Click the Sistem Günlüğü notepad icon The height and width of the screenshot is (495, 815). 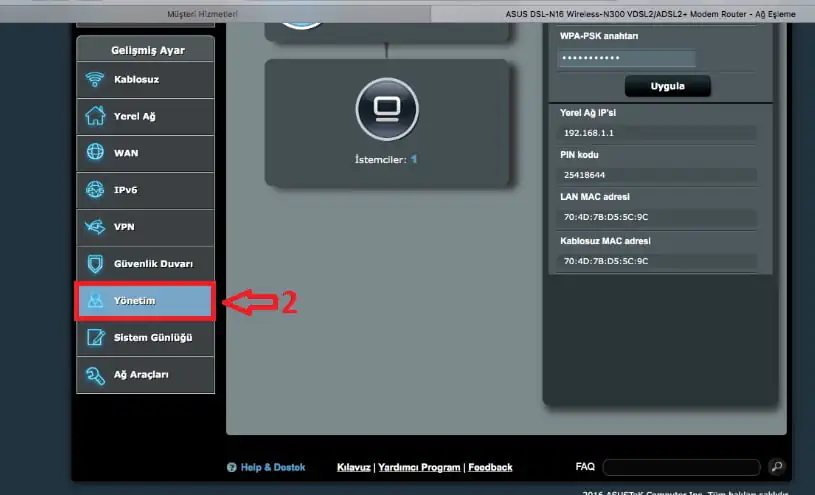pyautogui.click(x=96, y=337)
